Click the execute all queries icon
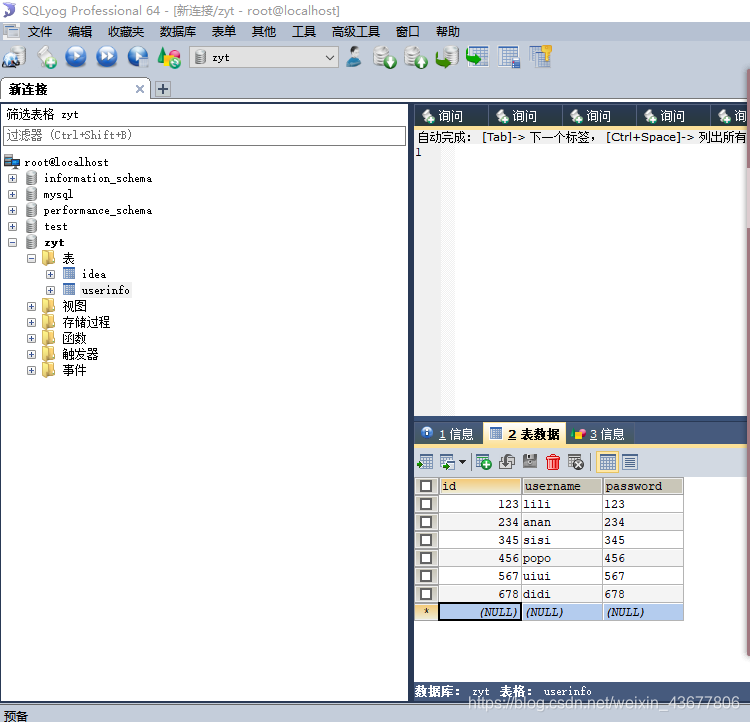Image resolution: width=750 pixels, height=722 pixels. 107,57
